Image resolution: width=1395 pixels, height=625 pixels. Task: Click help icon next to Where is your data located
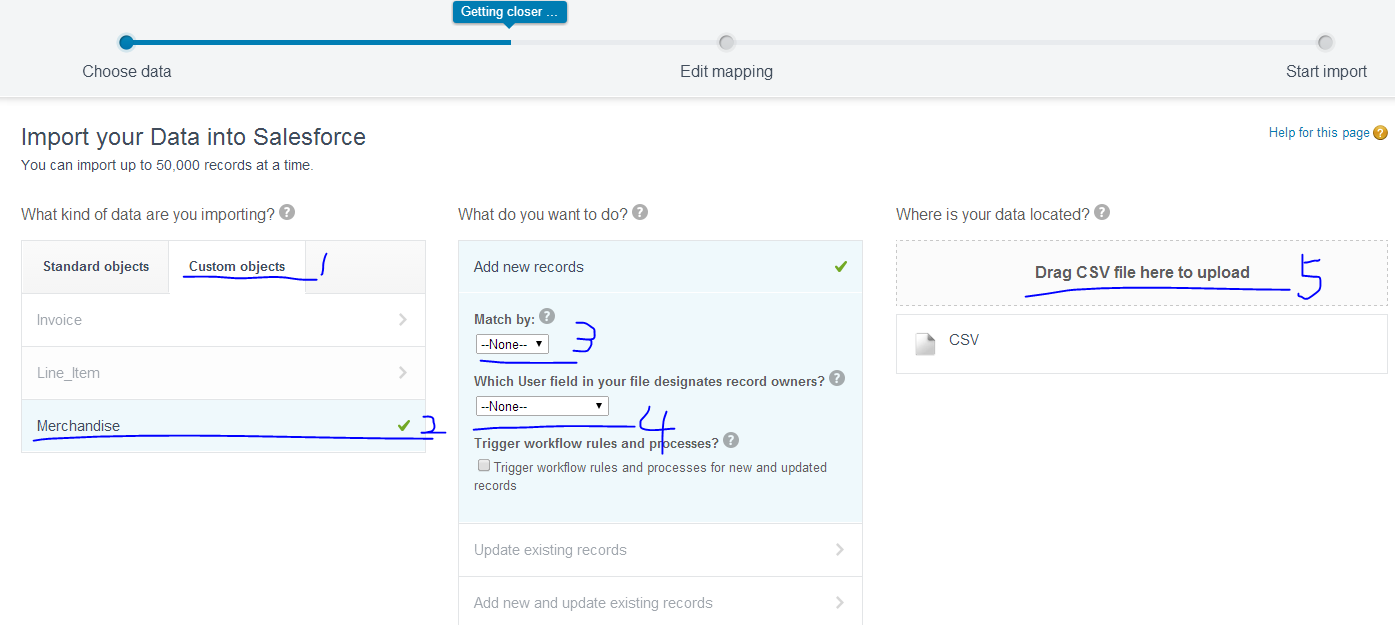(1102, 213)
